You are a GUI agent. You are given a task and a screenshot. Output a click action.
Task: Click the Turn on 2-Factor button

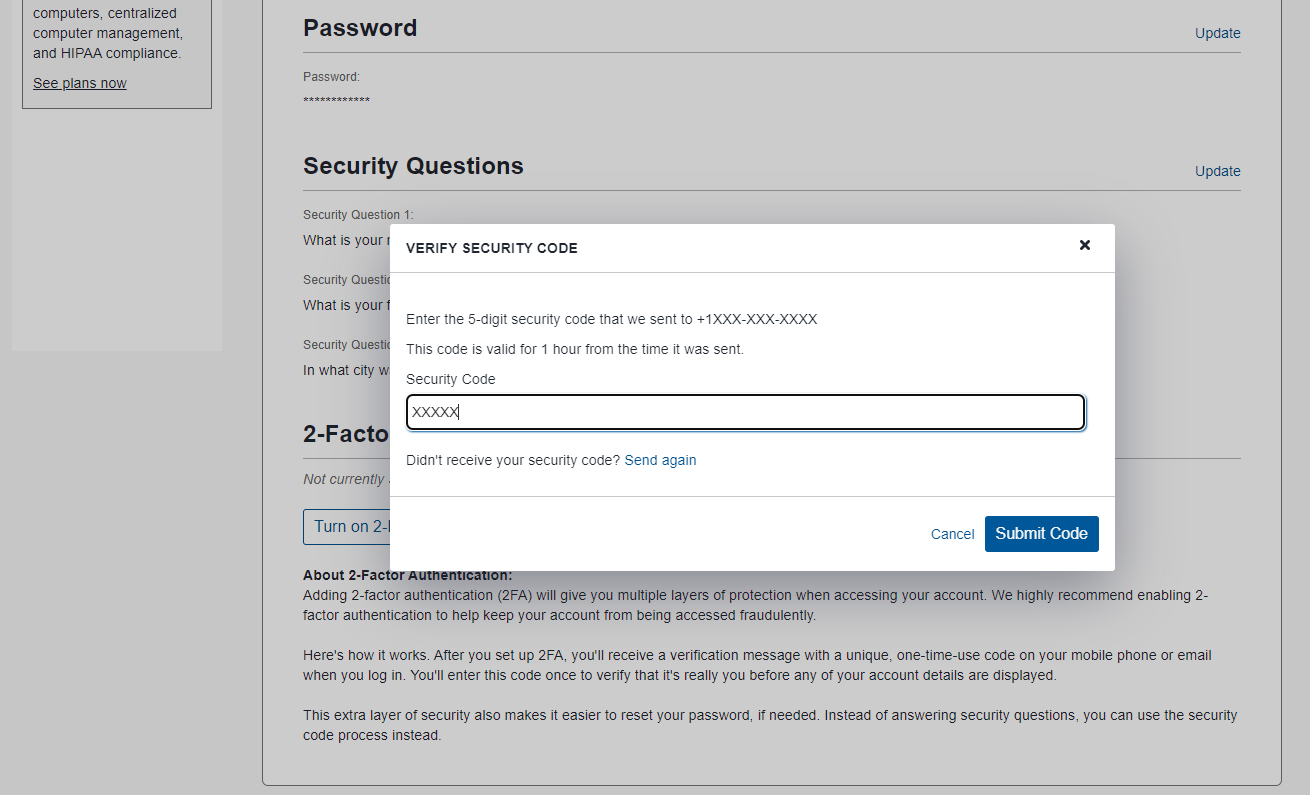click(346, 527)
